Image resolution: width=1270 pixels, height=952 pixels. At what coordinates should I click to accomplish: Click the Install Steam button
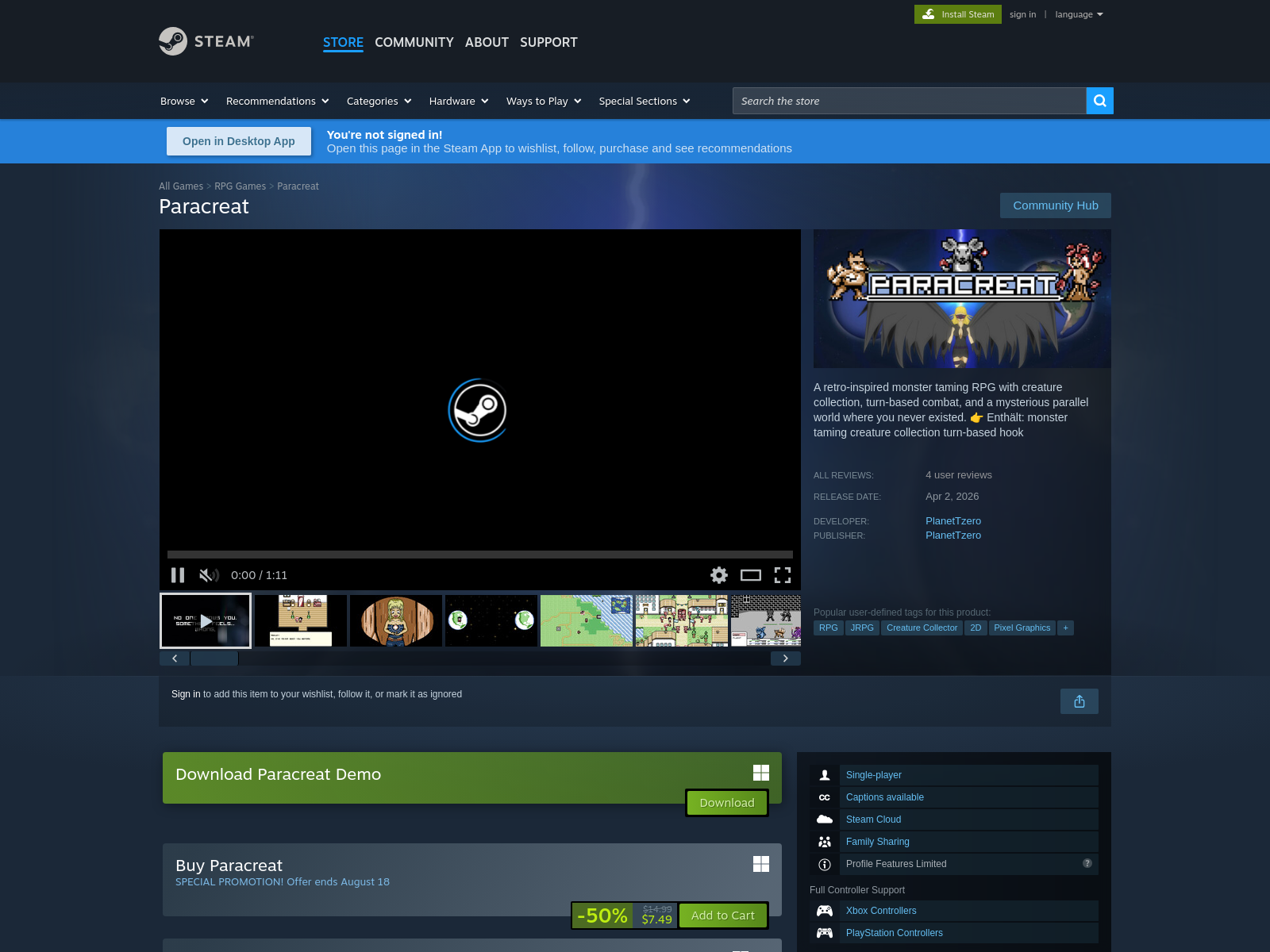coord(958,14)
